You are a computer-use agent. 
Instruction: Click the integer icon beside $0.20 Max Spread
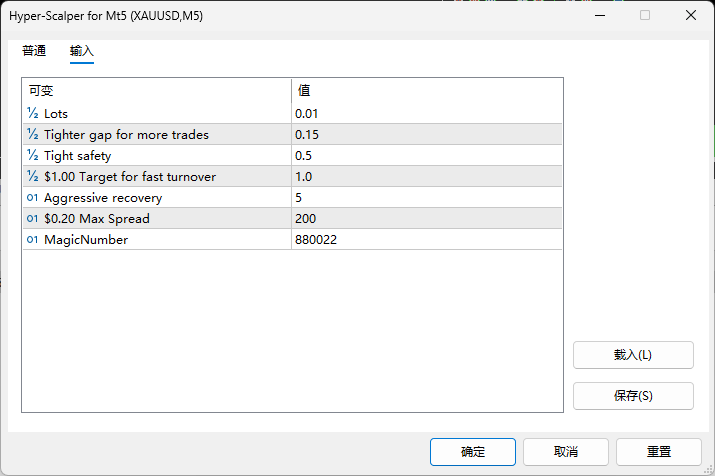[33, 218]
